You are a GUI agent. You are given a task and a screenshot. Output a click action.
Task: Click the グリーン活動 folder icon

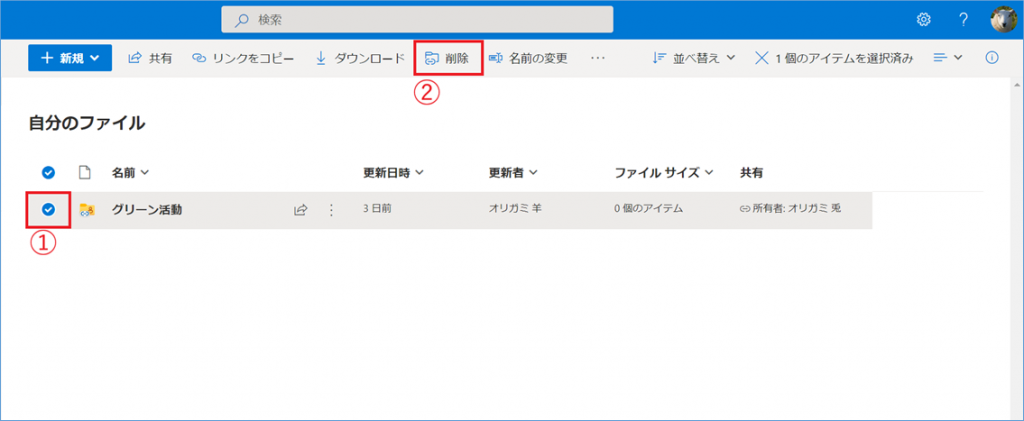tap(87, 210)
